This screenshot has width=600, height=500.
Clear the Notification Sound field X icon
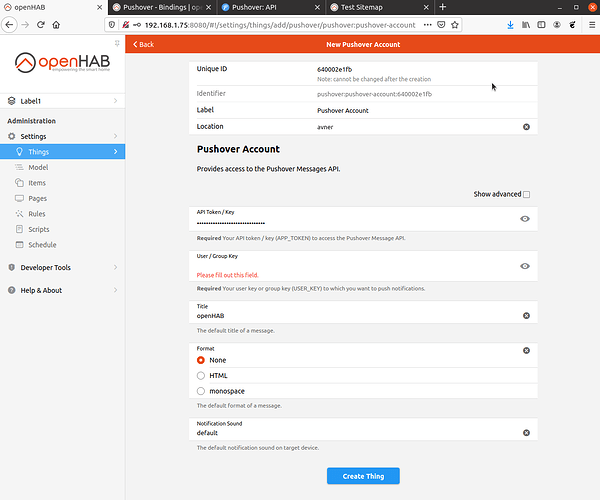coord(526,433)
